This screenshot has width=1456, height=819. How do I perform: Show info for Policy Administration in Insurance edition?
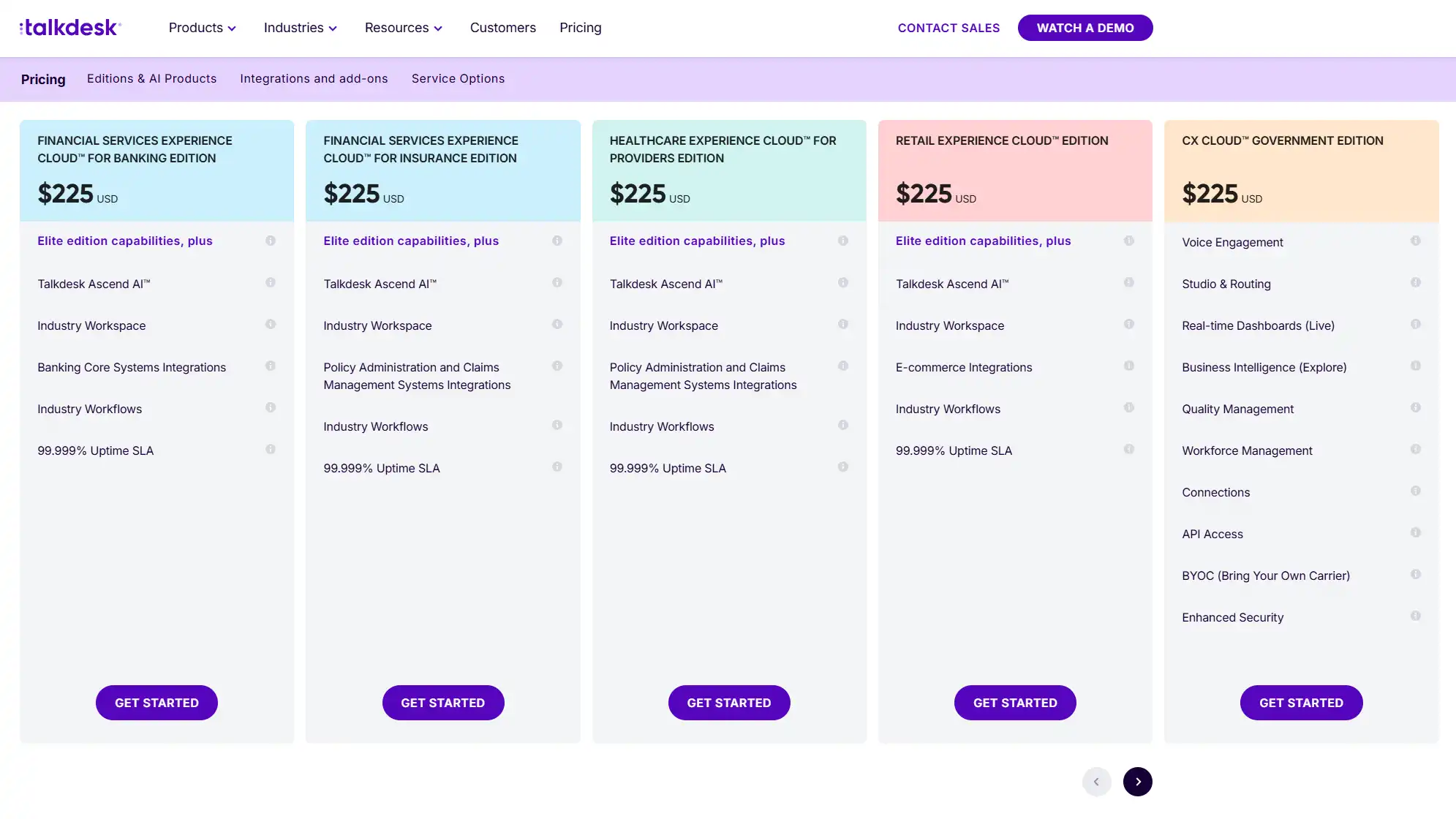click(557, 366)
